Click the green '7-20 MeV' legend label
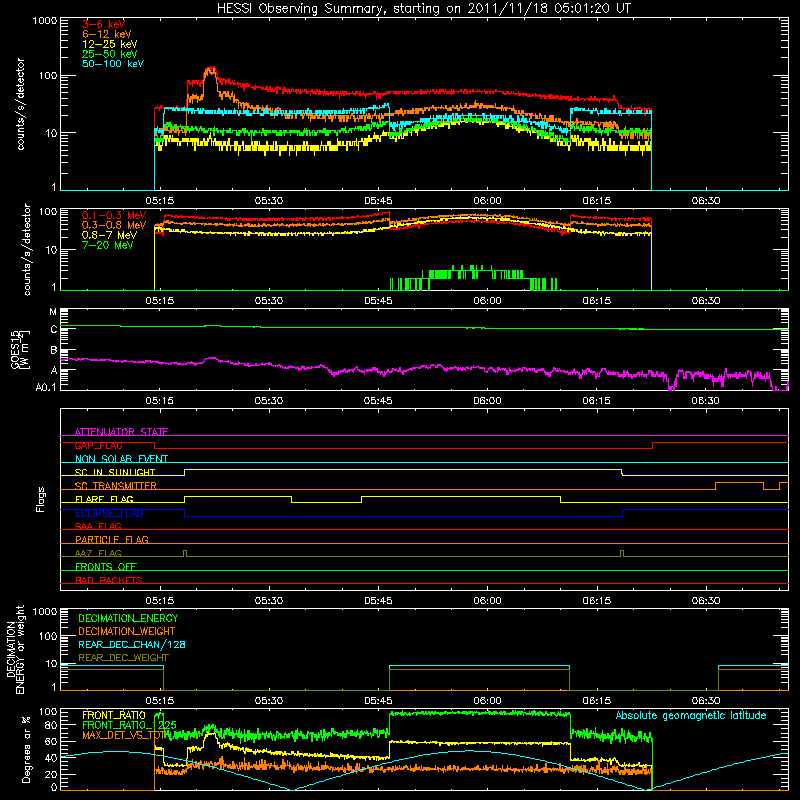Image resolution: width=800 pixels, height=800 pixels. click(108, 245)
